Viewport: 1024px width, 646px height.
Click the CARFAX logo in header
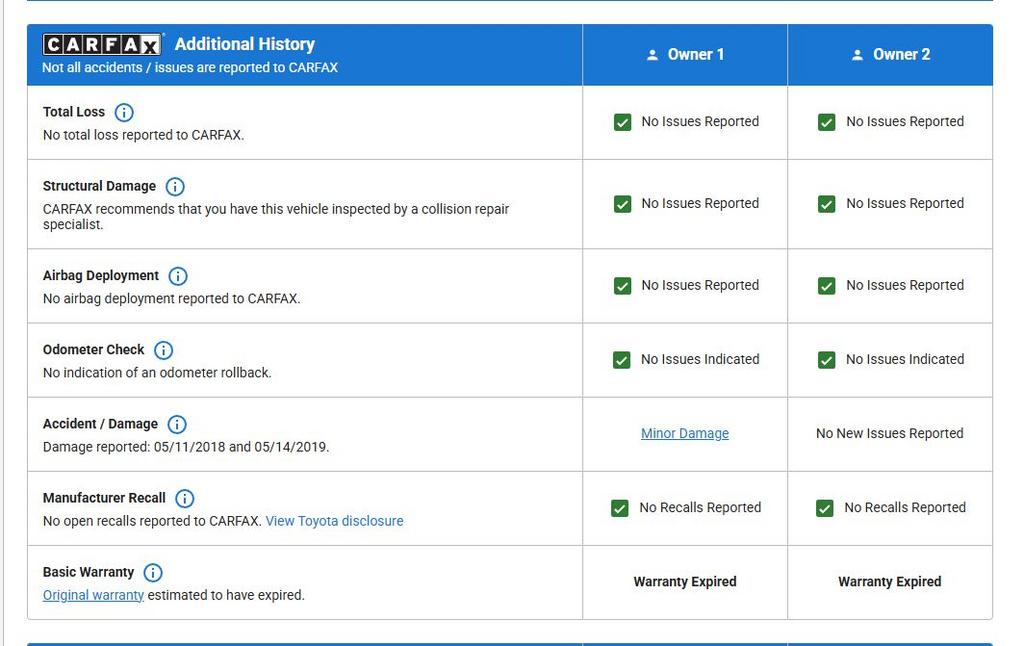click(x=102, y=44)
